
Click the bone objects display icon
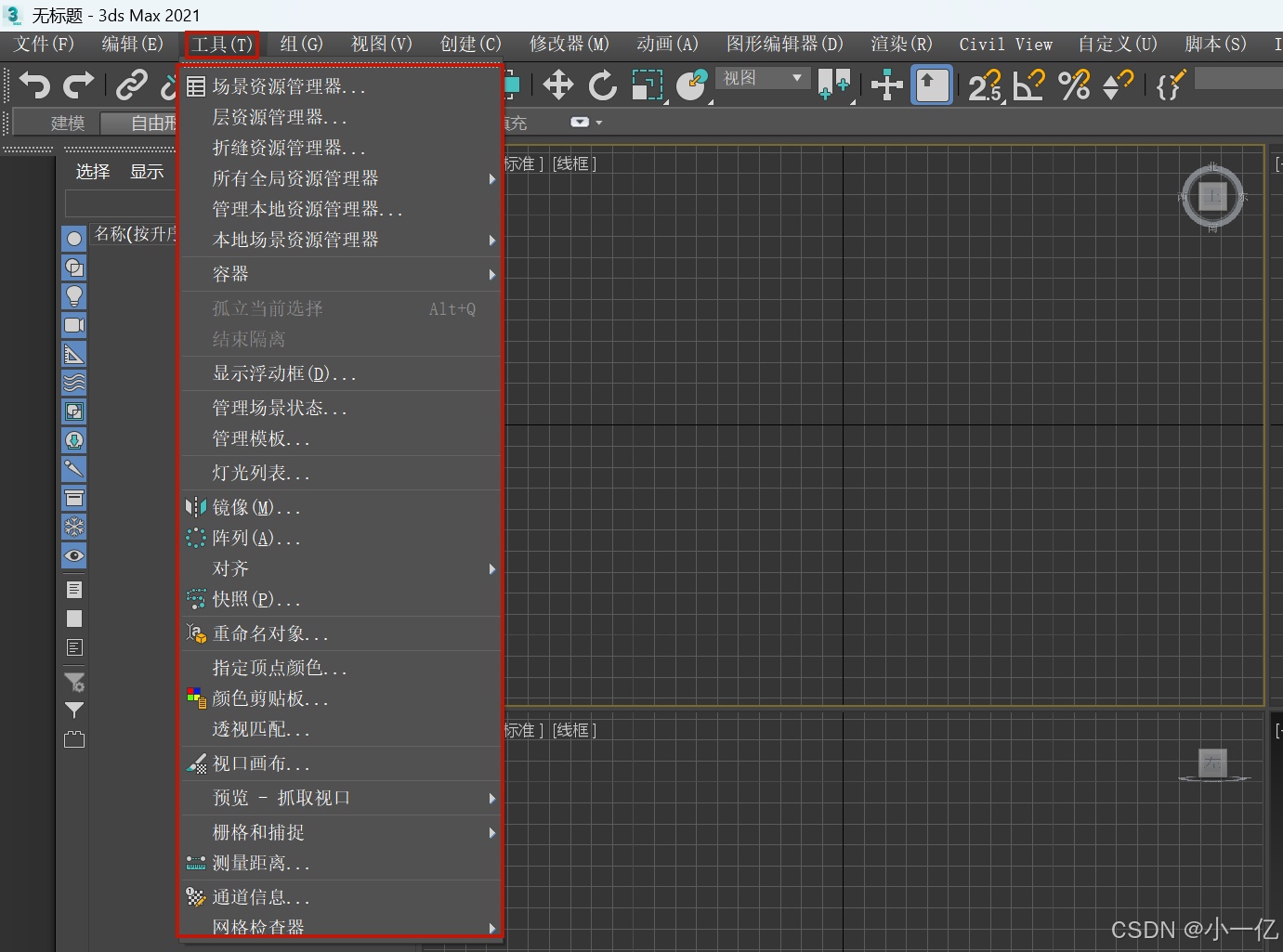pyautogui.click(x=74, y=469)
